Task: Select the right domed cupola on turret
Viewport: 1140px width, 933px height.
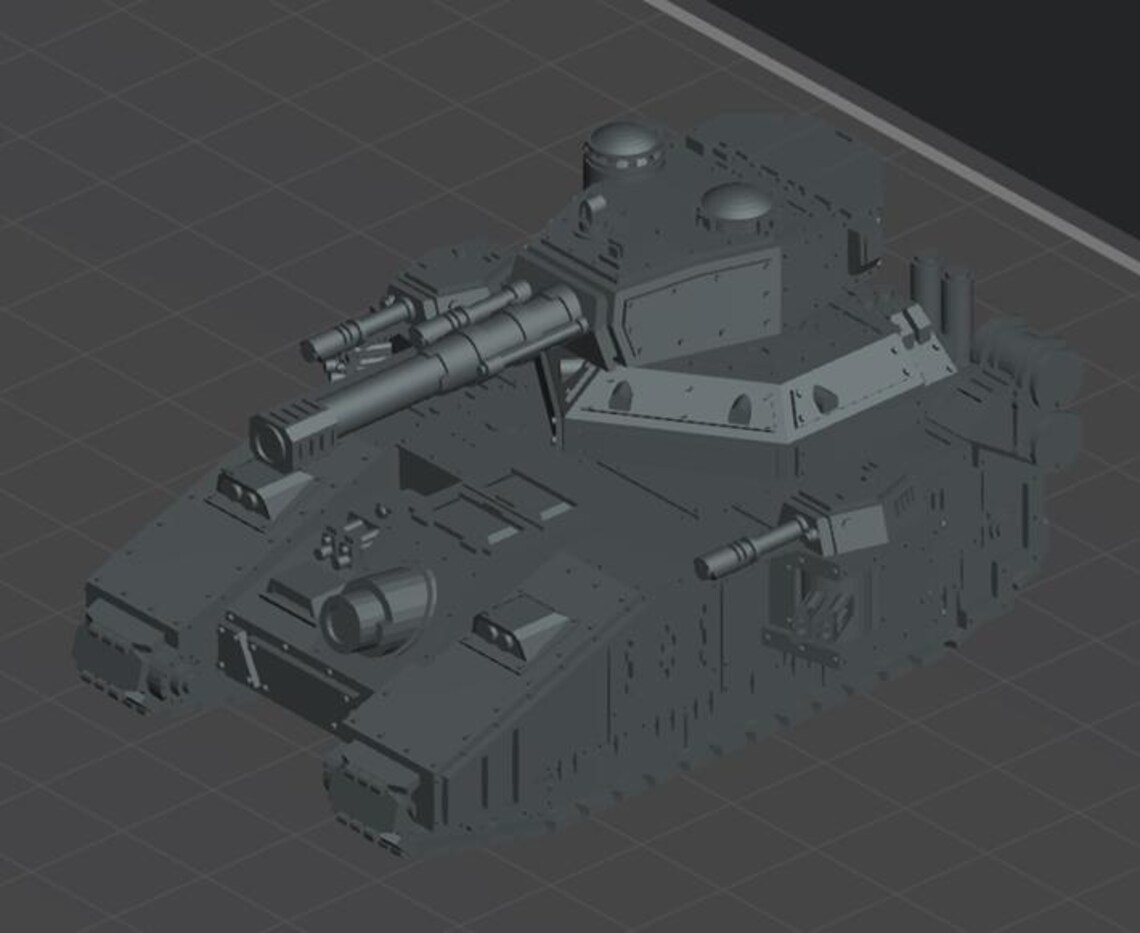Action: coord(734,205)
